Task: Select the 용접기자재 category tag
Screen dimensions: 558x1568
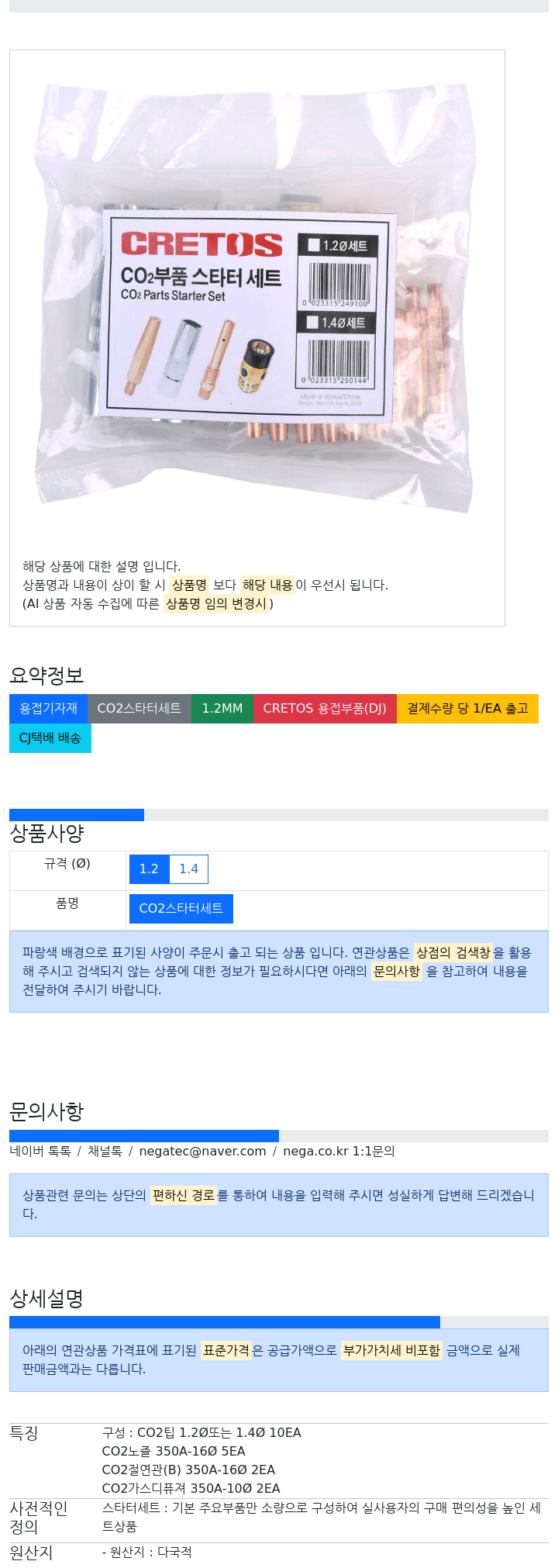Action: click(x=48, y=708)
